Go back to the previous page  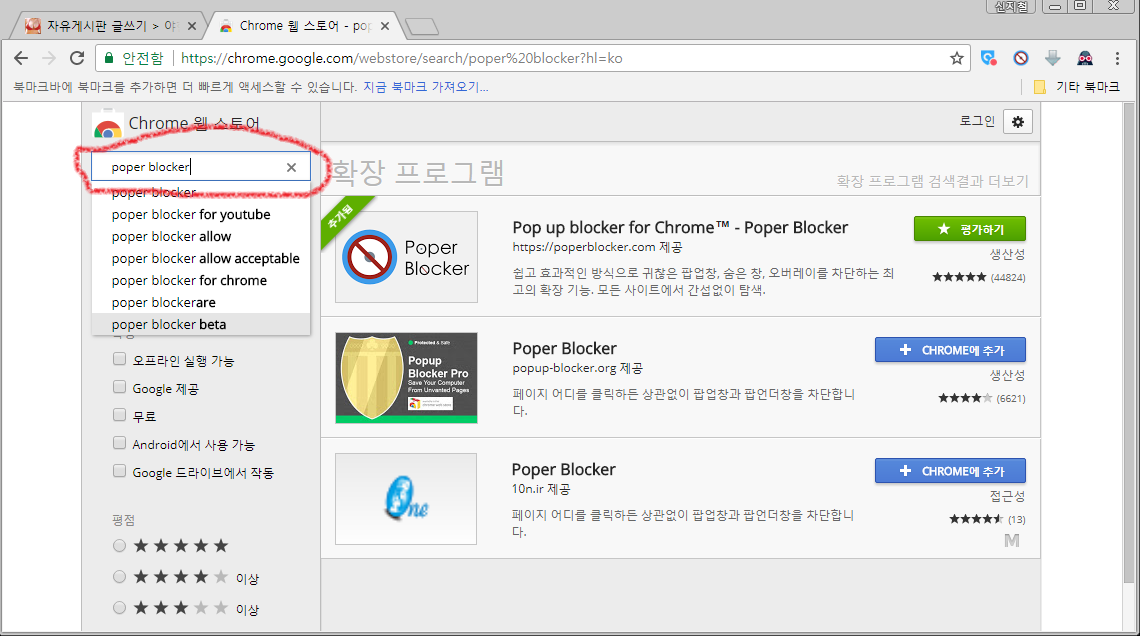21,58
